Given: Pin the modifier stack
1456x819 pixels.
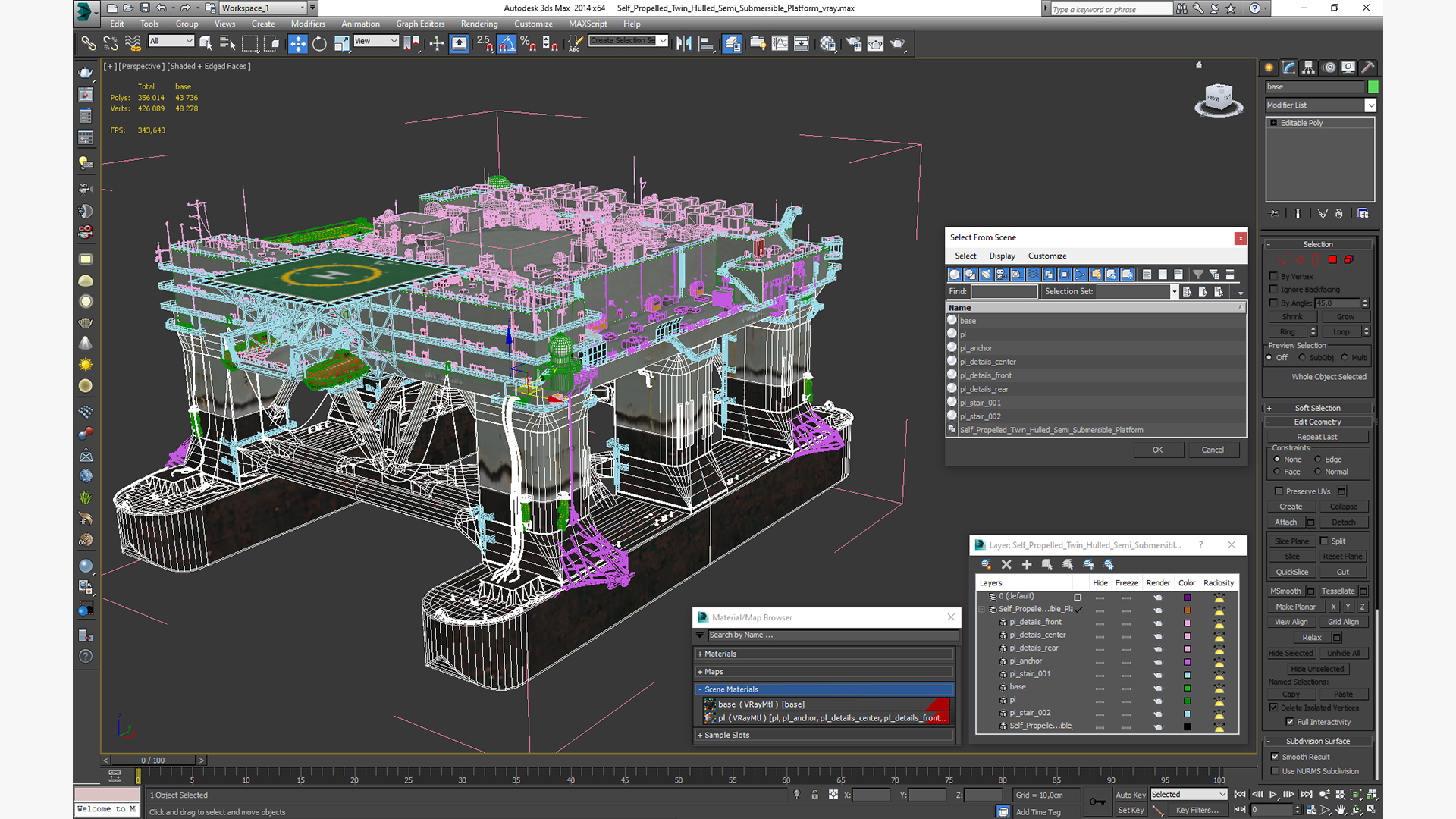Looking at the screenshot, I should [1274, 214].
